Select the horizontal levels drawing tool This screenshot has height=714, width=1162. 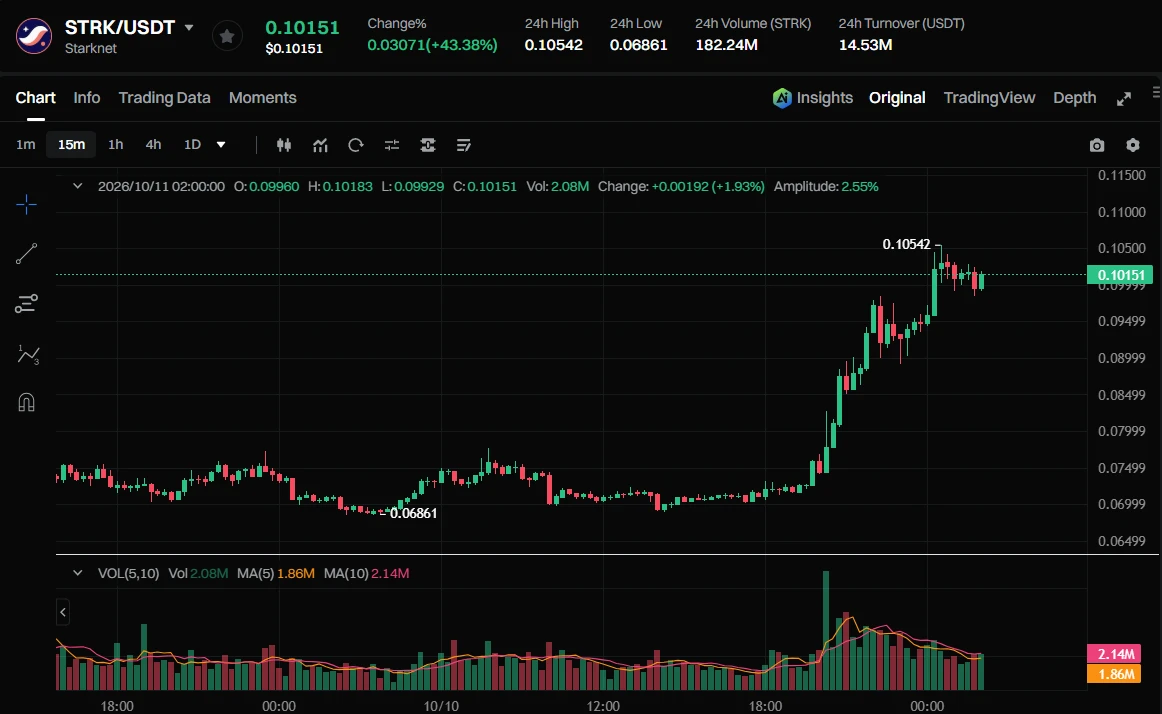[27, 304]
